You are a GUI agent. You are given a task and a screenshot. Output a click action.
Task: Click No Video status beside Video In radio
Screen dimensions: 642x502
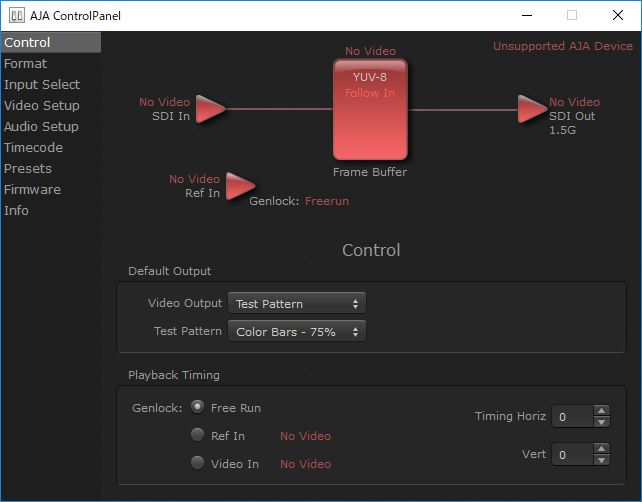(305, 464)
